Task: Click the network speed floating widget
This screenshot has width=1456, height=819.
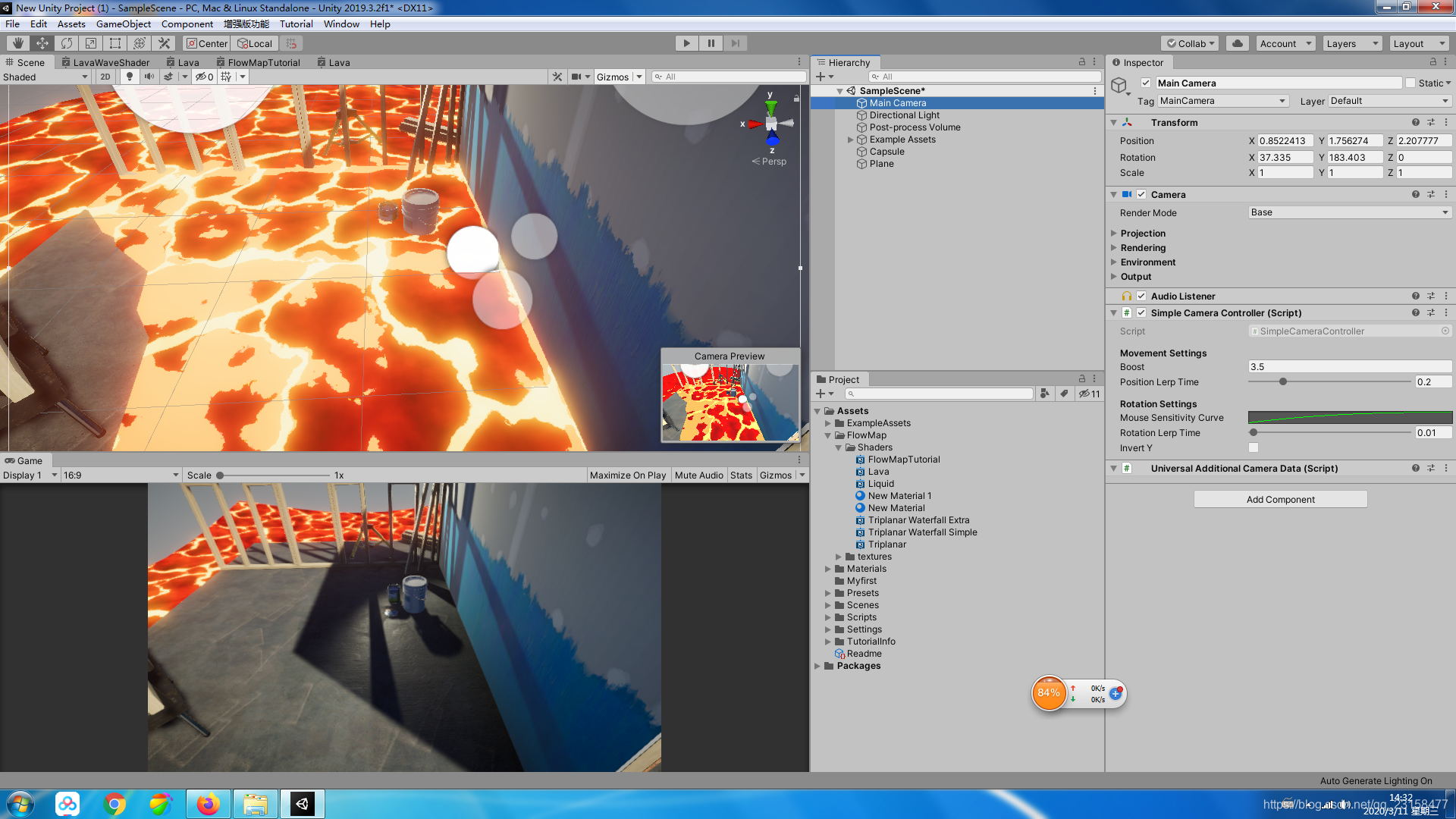Action: 1078,693
